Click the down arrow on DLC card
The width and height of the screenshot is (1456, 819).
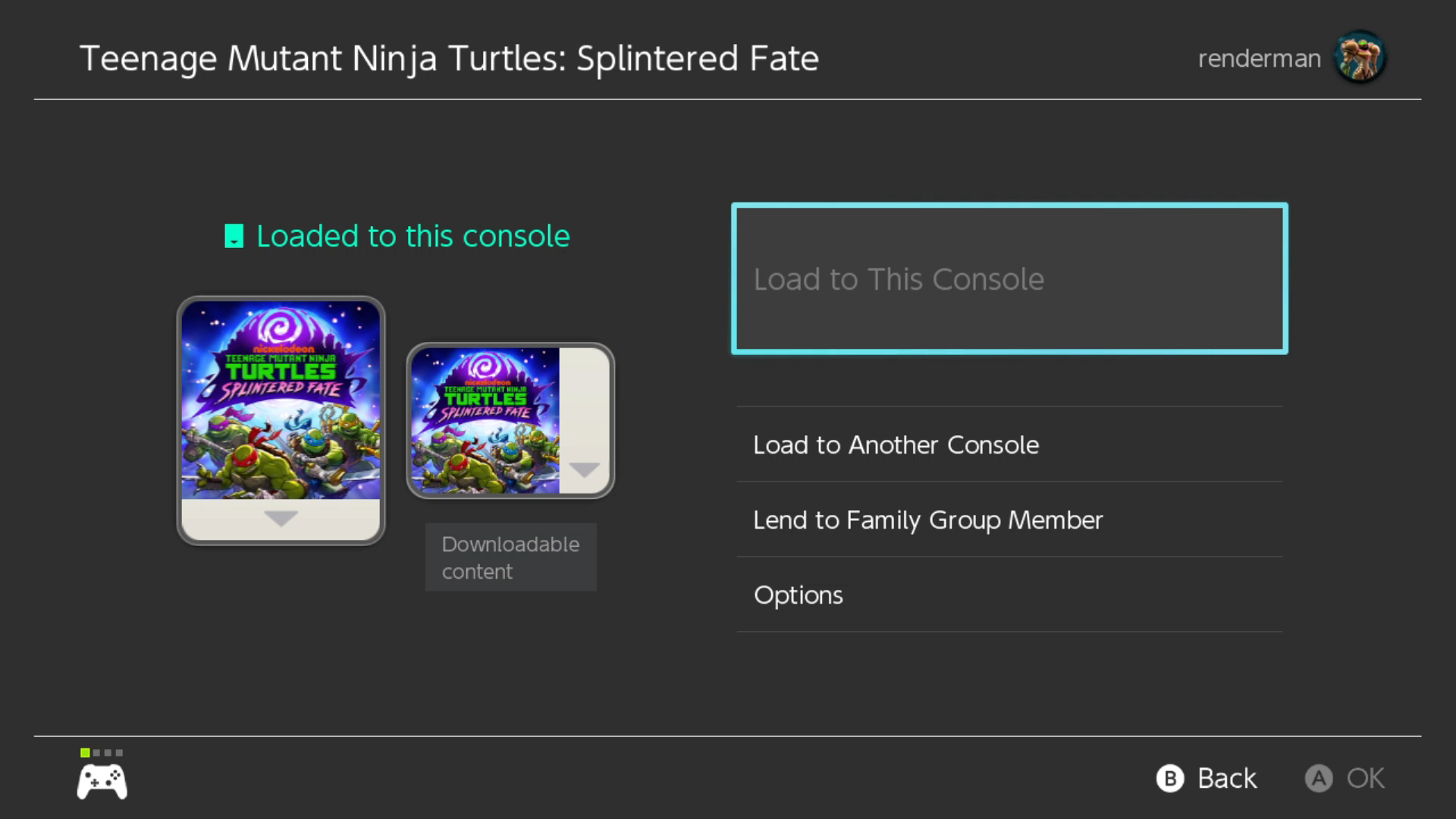tap(585, 469)
